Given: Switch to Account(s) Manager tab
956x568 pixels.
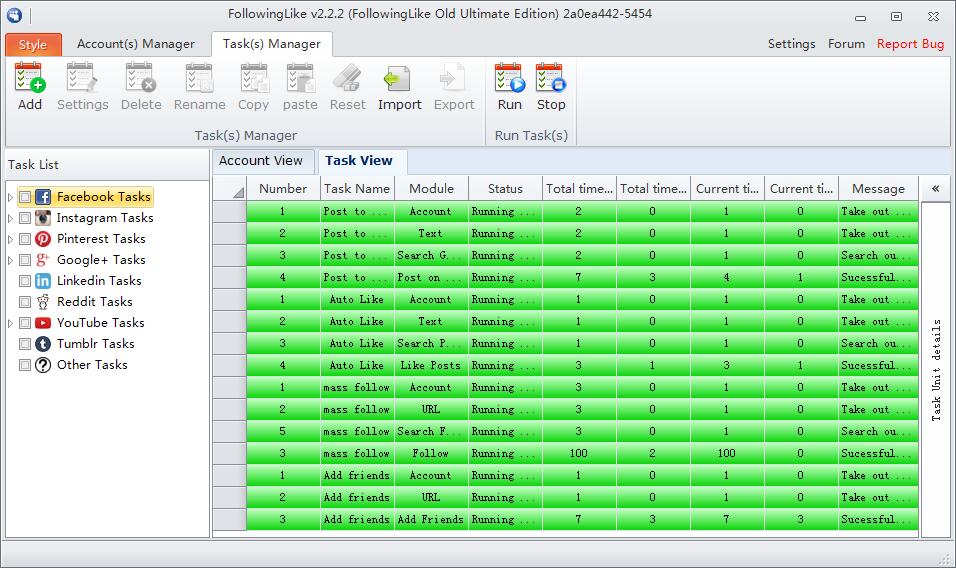Looking at the screenshot, I should [135, 44].
